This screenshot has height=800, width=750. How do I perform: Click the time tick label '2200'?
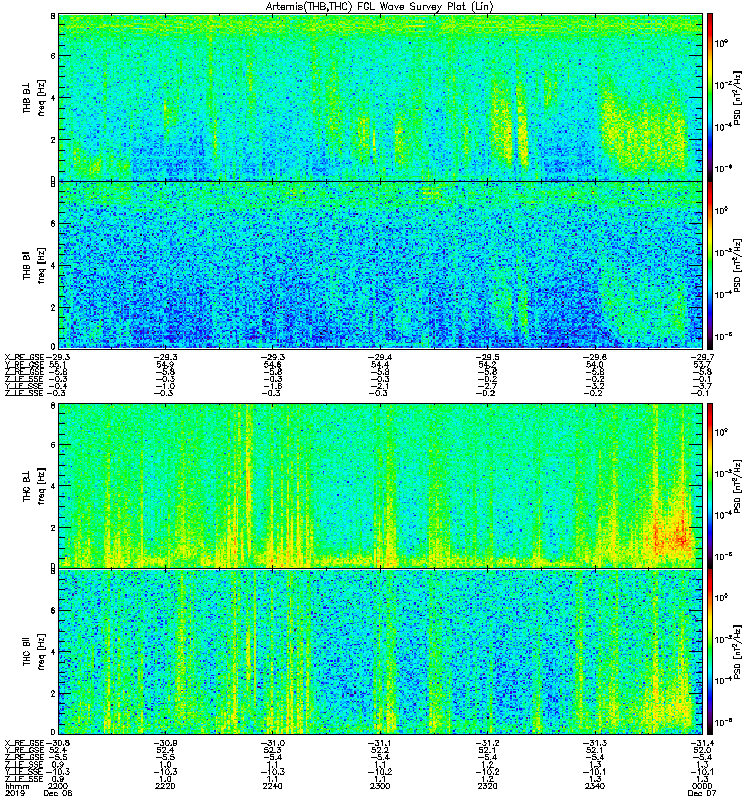(x=57, y=786)
